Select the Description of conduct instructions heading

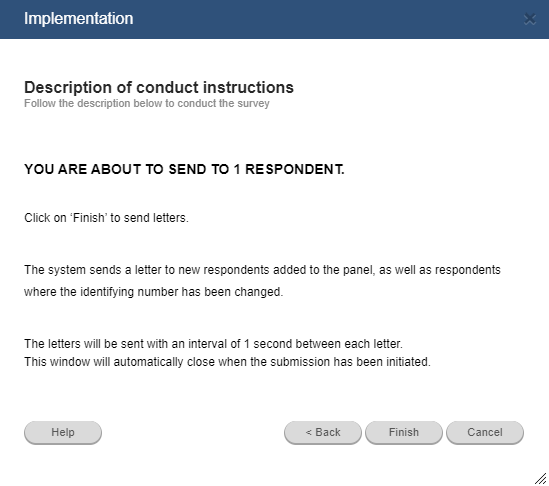point(159,87)
